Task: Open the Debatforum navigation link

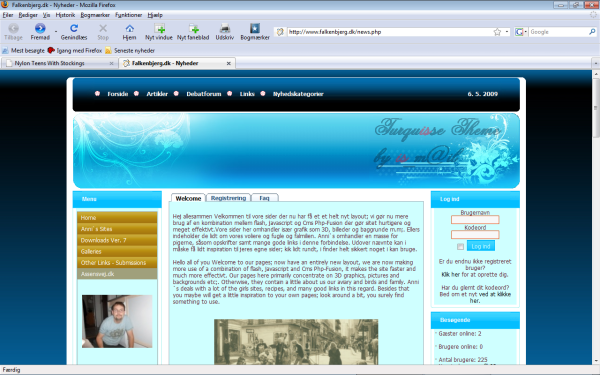Action: [204, 94]
